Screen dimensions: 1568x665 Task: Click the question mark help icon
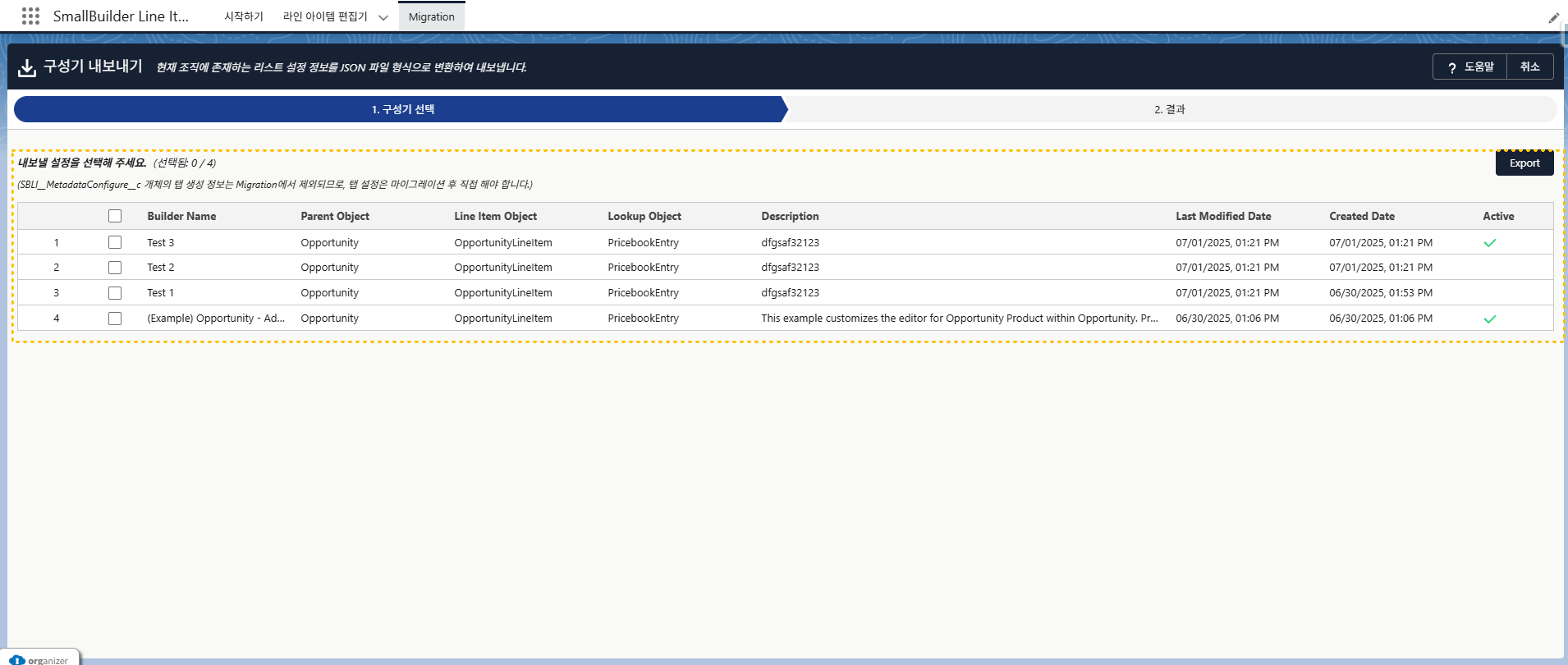1451,67
